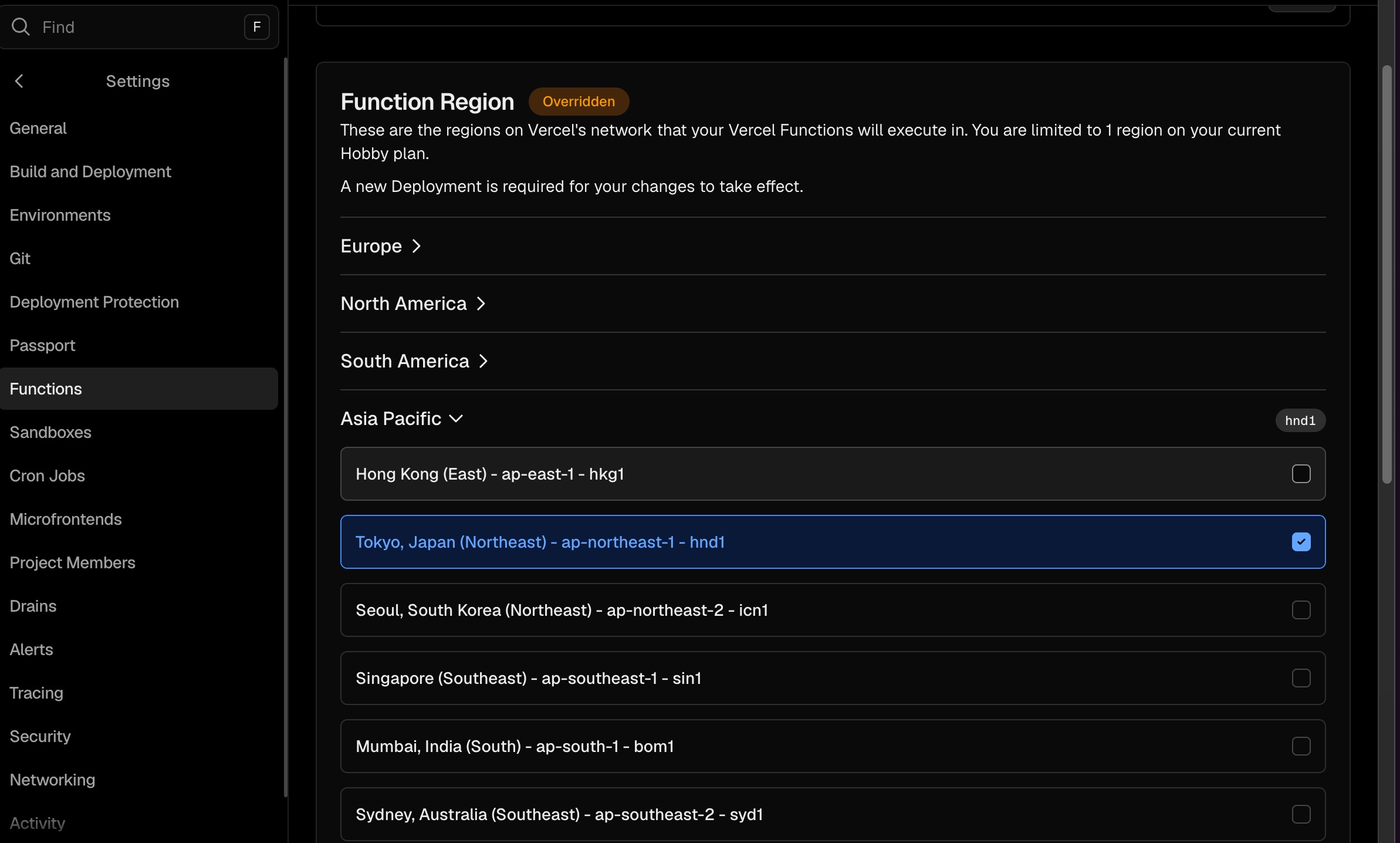Check the Mumbai bom1 region checkbox
This screenshot has height=843, width=1400.
(x=1301, y=746)
